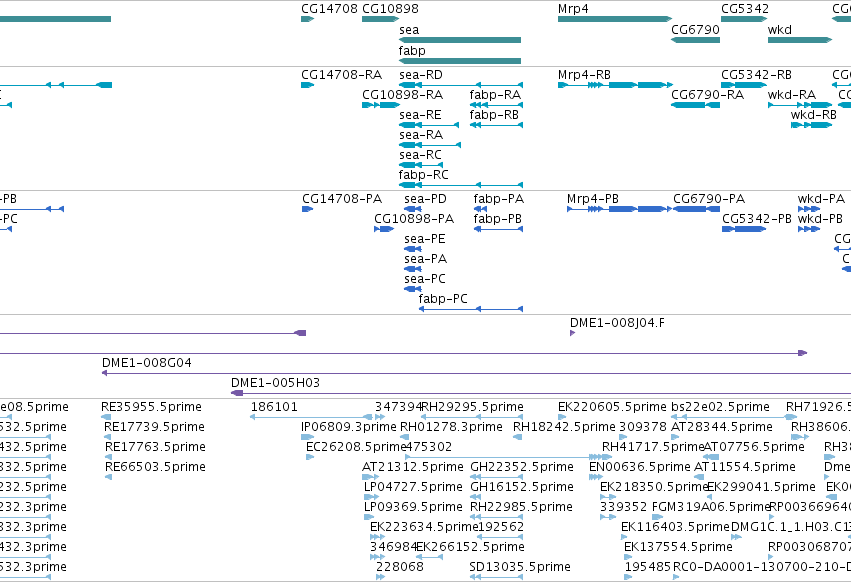Image resolution: width=851 pixels, height=582 pixels.
Task: Select the wkd gene label
Action: tap(780, 30)
